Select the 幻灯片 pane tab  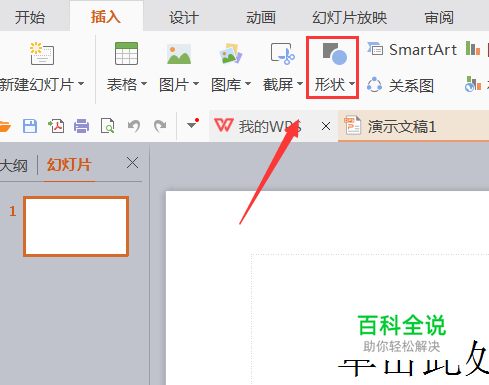(69, 165)
